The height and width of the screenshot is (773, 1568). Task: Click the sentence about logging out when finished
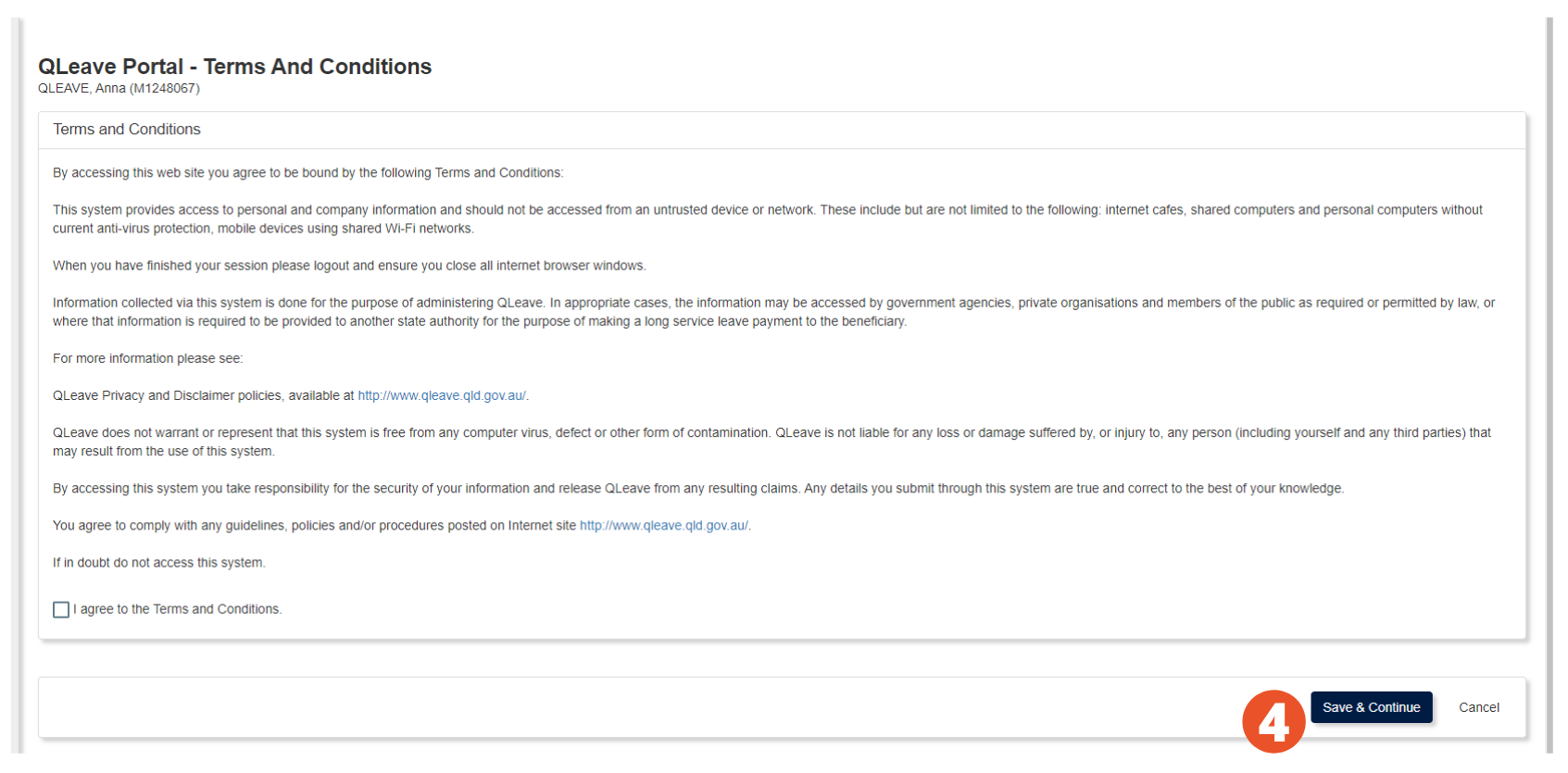(x=349, y=266)
